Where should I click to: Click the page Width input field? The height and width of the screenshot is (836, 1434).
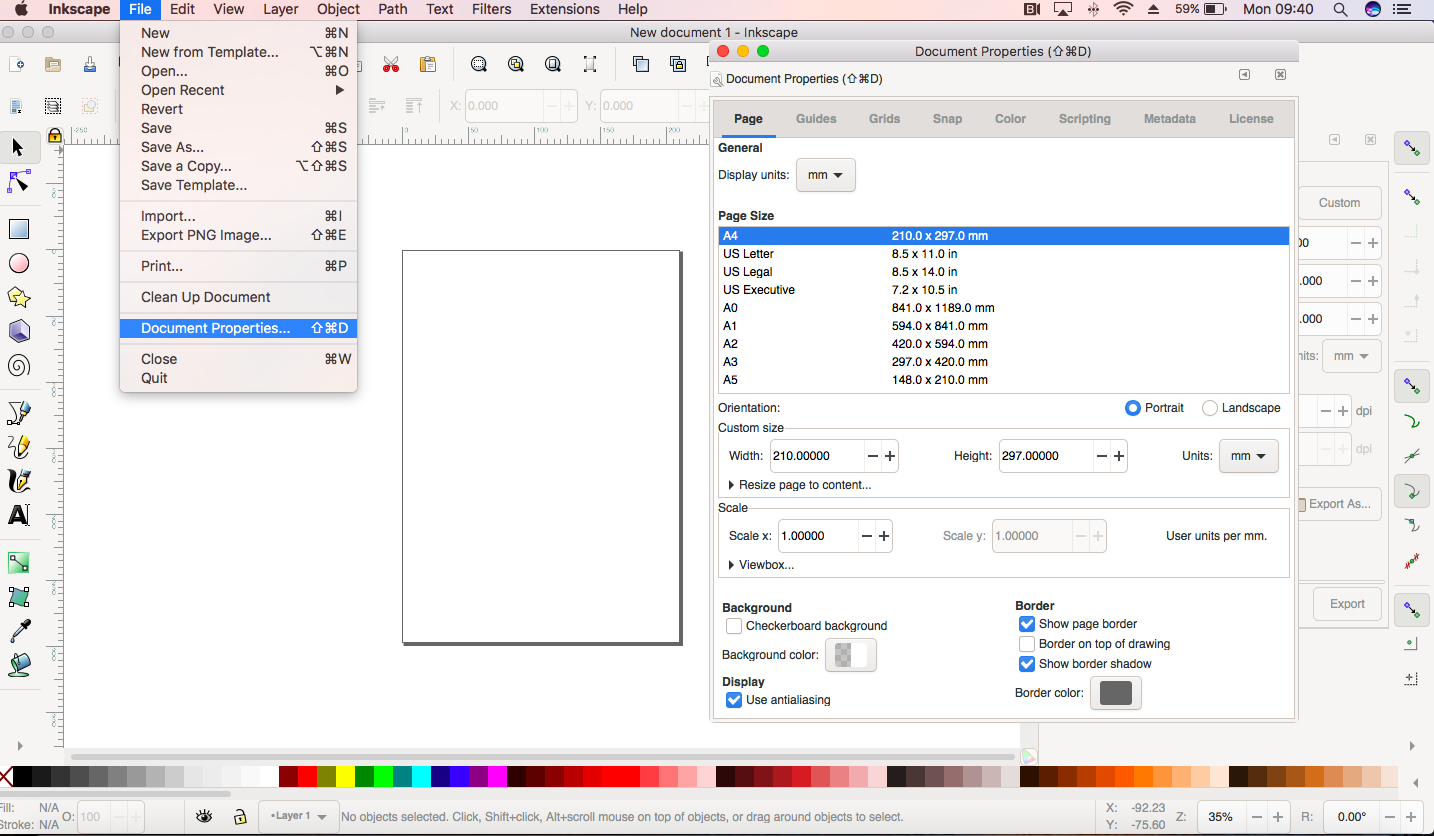pyautogui.click(x=816, y=456)
